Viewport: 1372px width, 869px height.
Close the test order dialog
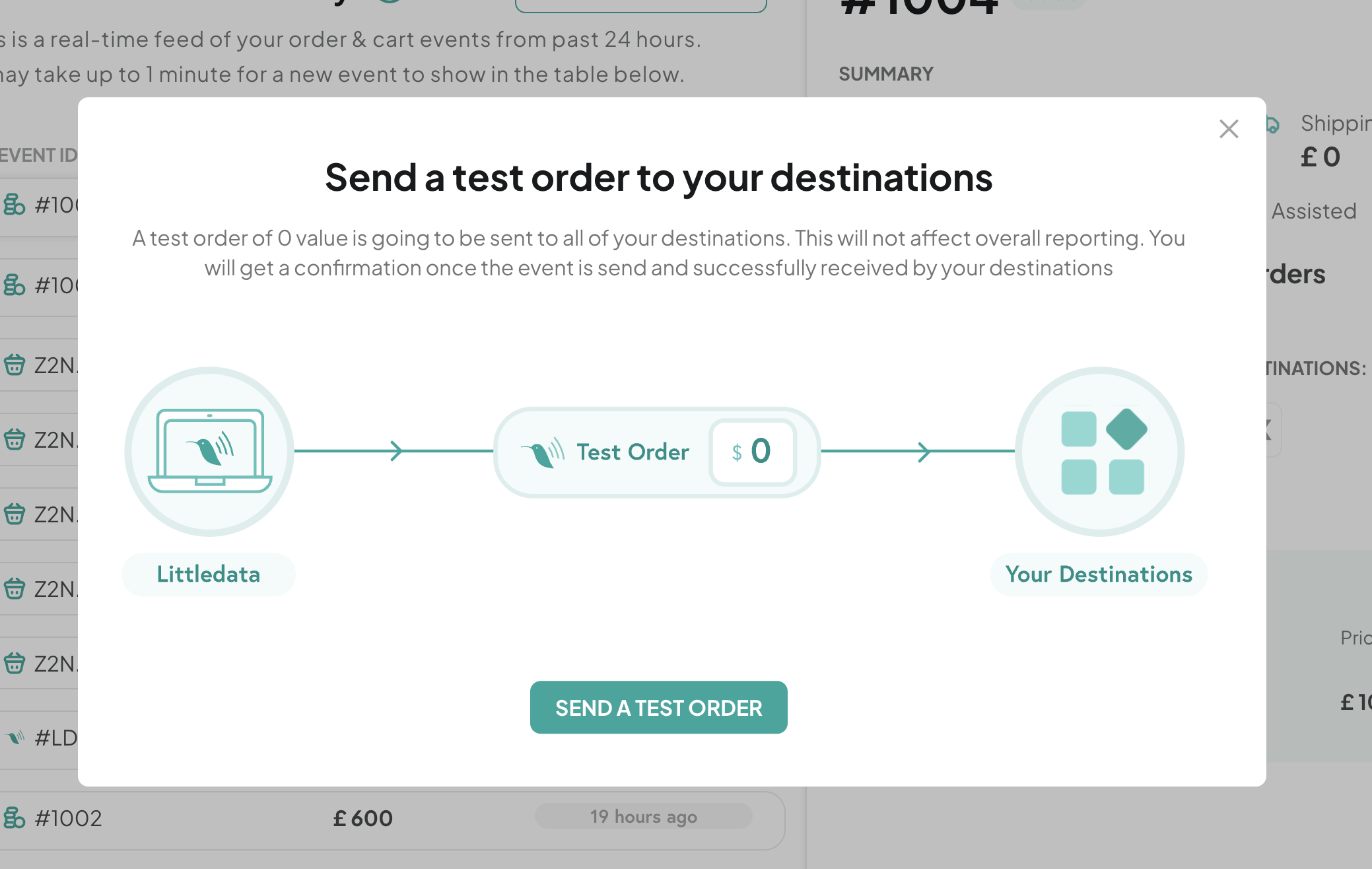[x=1229, y=129]
